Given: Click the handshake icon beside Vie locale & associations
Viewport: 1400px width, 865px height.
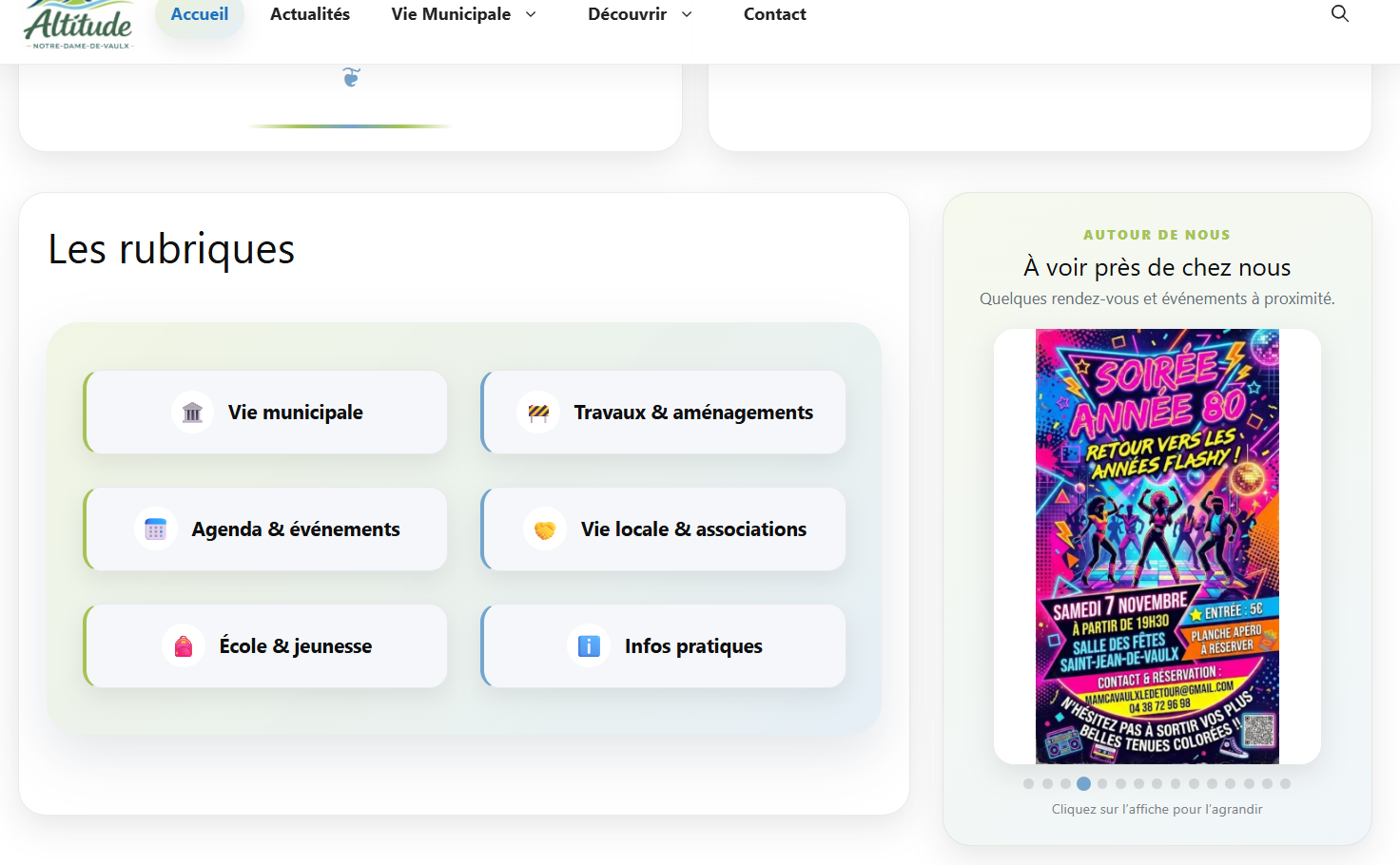Looking at the screenshot, I should pos(545,529).
